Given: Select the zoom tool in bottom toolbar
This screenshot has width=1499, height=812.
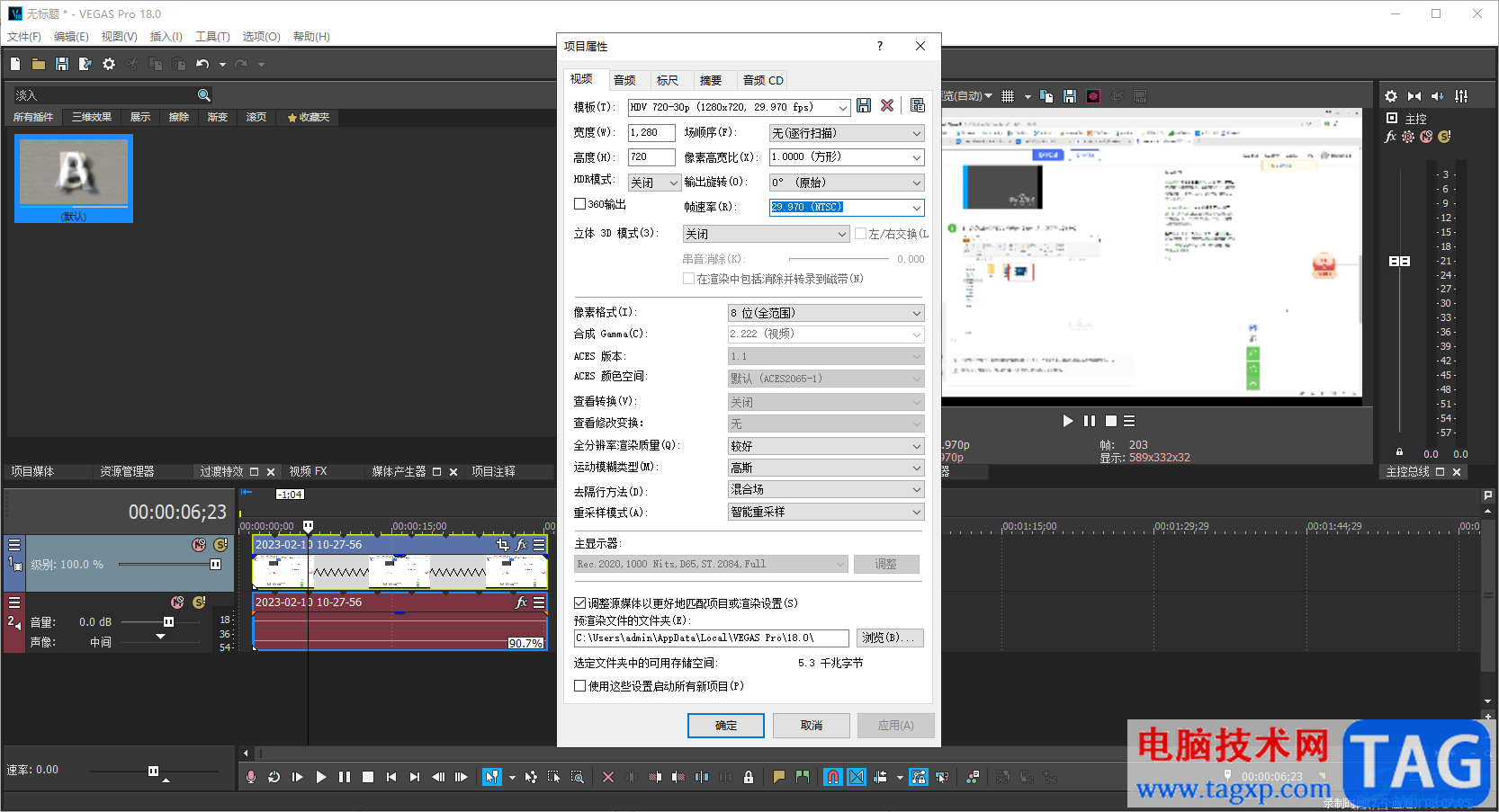Looking at the screenshot, I should (578, 777).
